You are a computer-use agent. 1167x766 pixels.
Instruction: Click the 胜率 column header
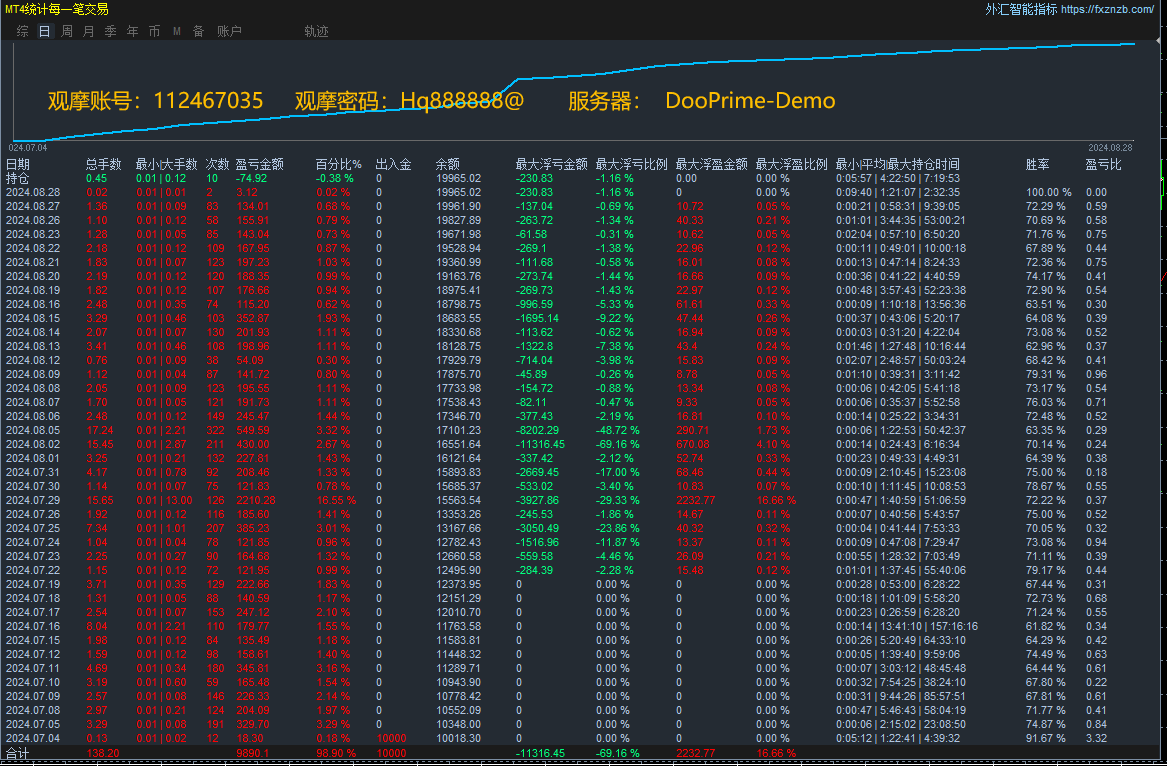click(x=1038, y=165)
